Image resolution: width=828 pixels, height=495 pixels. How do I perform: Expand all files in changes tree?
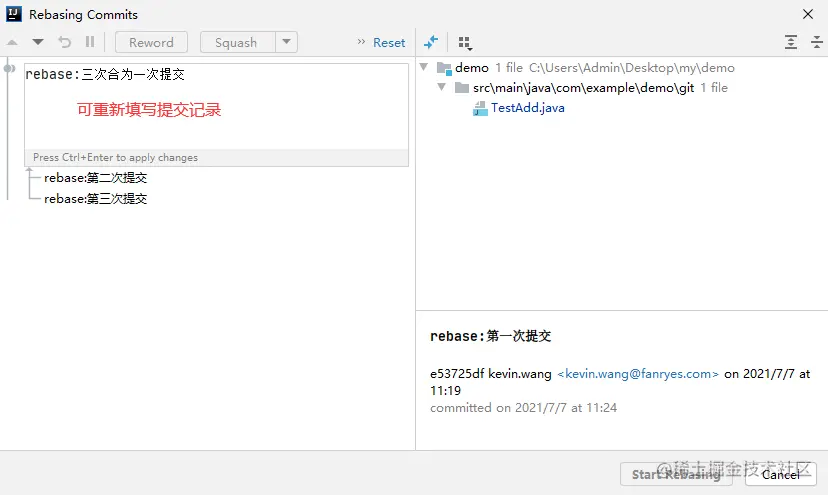click(x=791, y=42)
